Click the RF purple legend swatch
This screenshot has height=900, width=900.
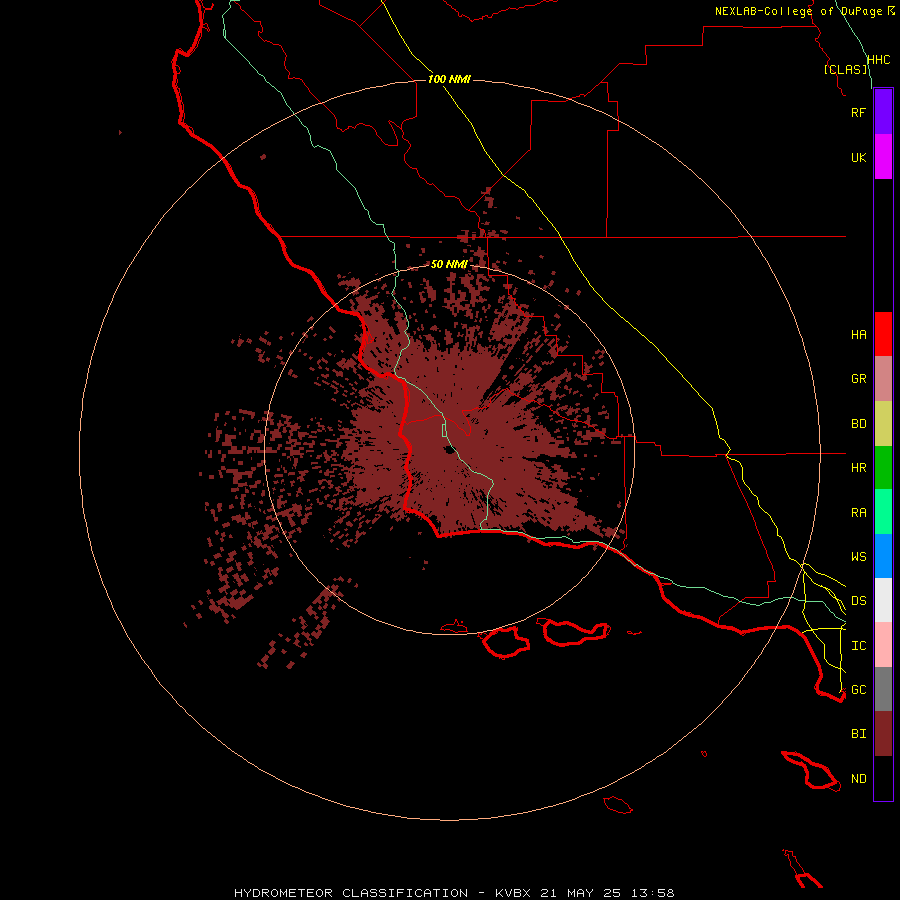pyautogui.click(x=883, y=112)
